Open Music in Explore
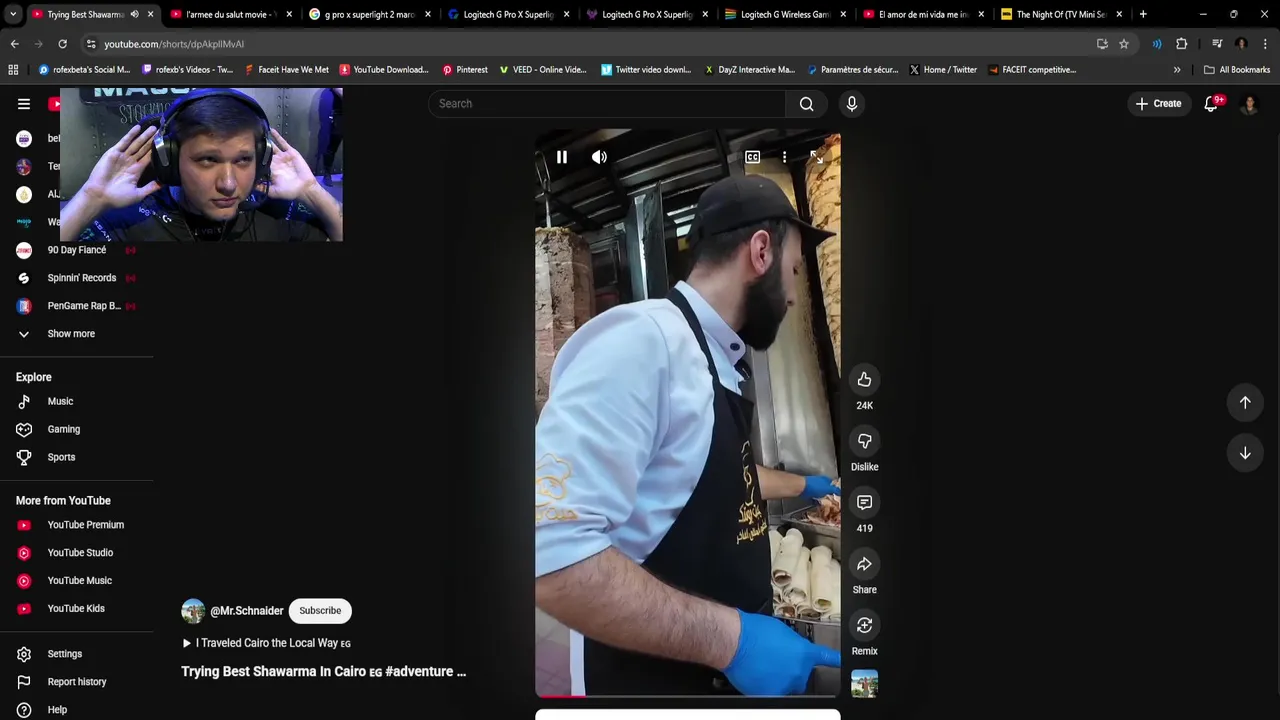1280x720 pixels. pos(77,401)
